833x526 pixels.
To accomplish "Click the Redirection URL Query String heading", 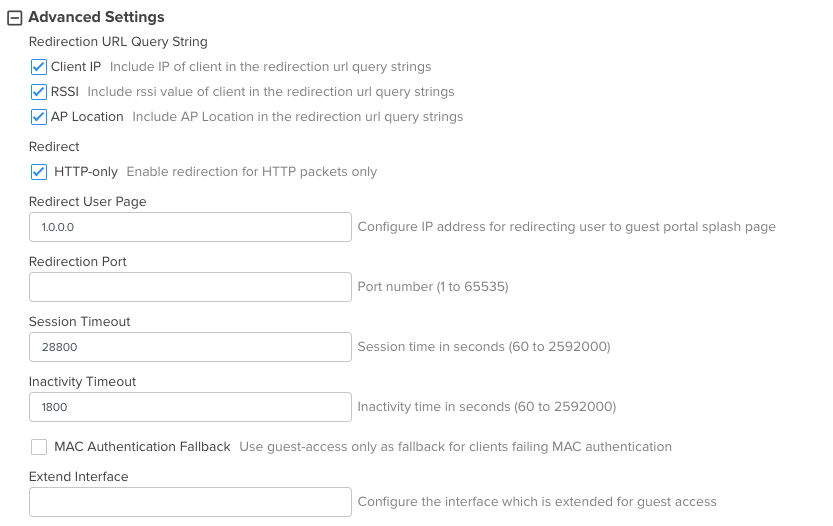I will tap(118, 42).
